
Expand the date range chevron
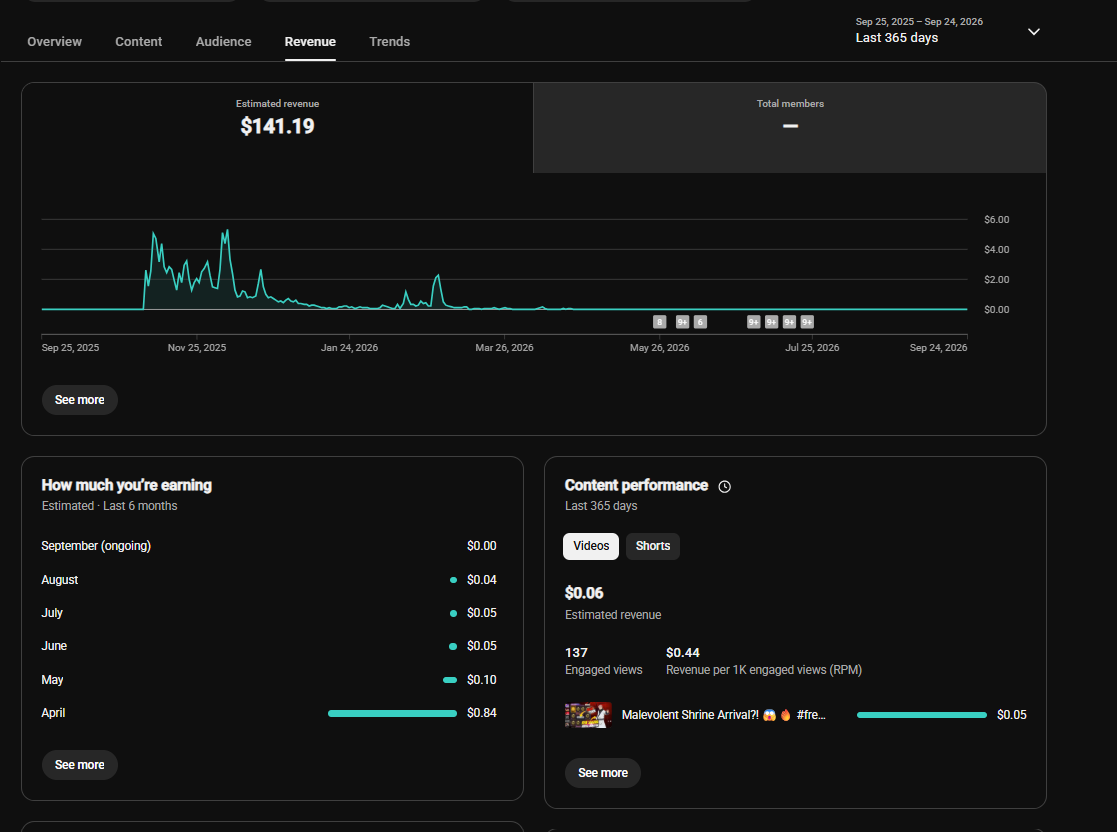[1034, 31]
